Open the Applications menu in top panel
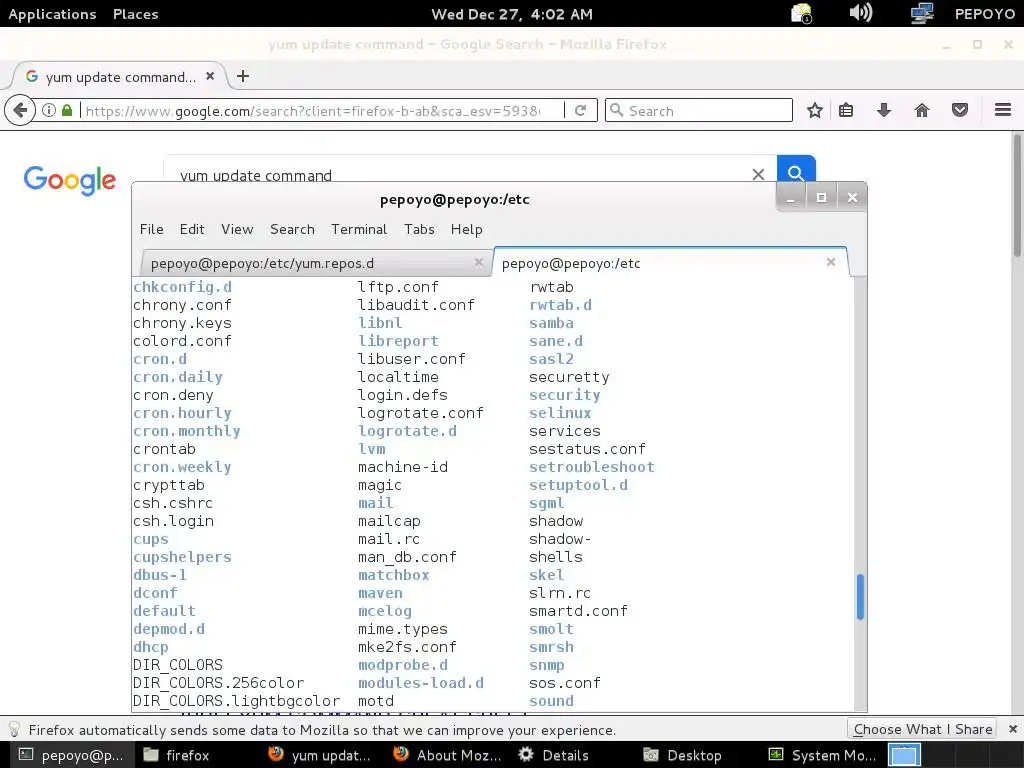 coord(52,14)
